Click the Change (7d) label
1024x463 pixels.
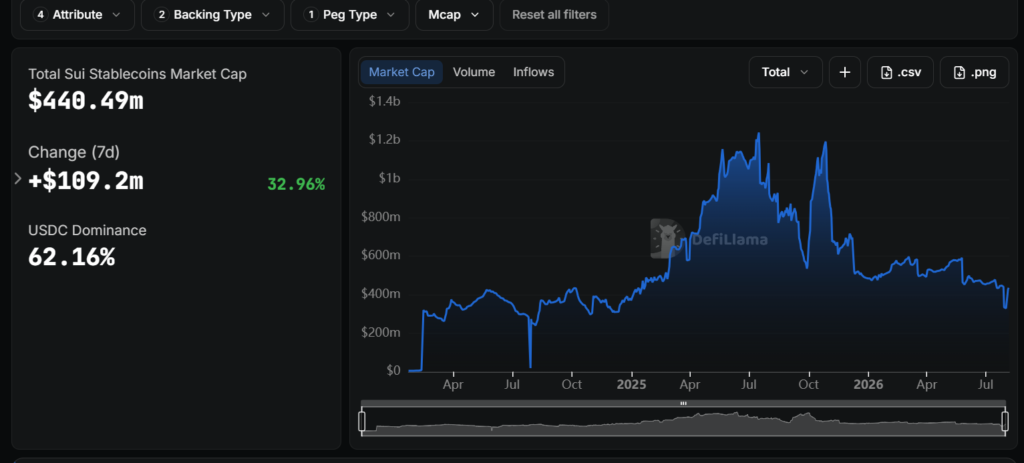pyautogui.click(x=74, y=152)
